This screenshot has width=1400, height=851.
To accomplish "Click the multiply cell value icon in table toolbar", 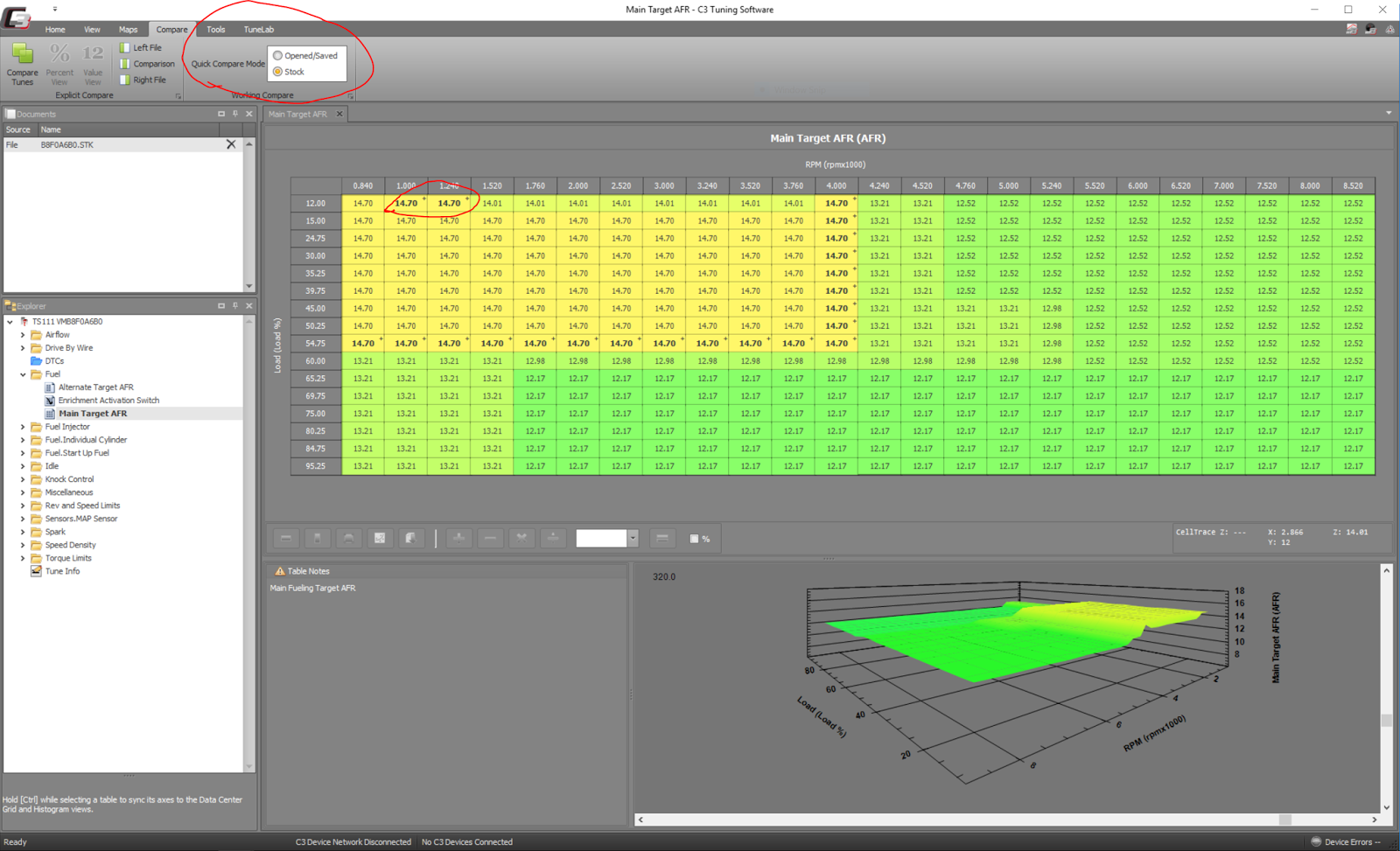I will point(521,538).
